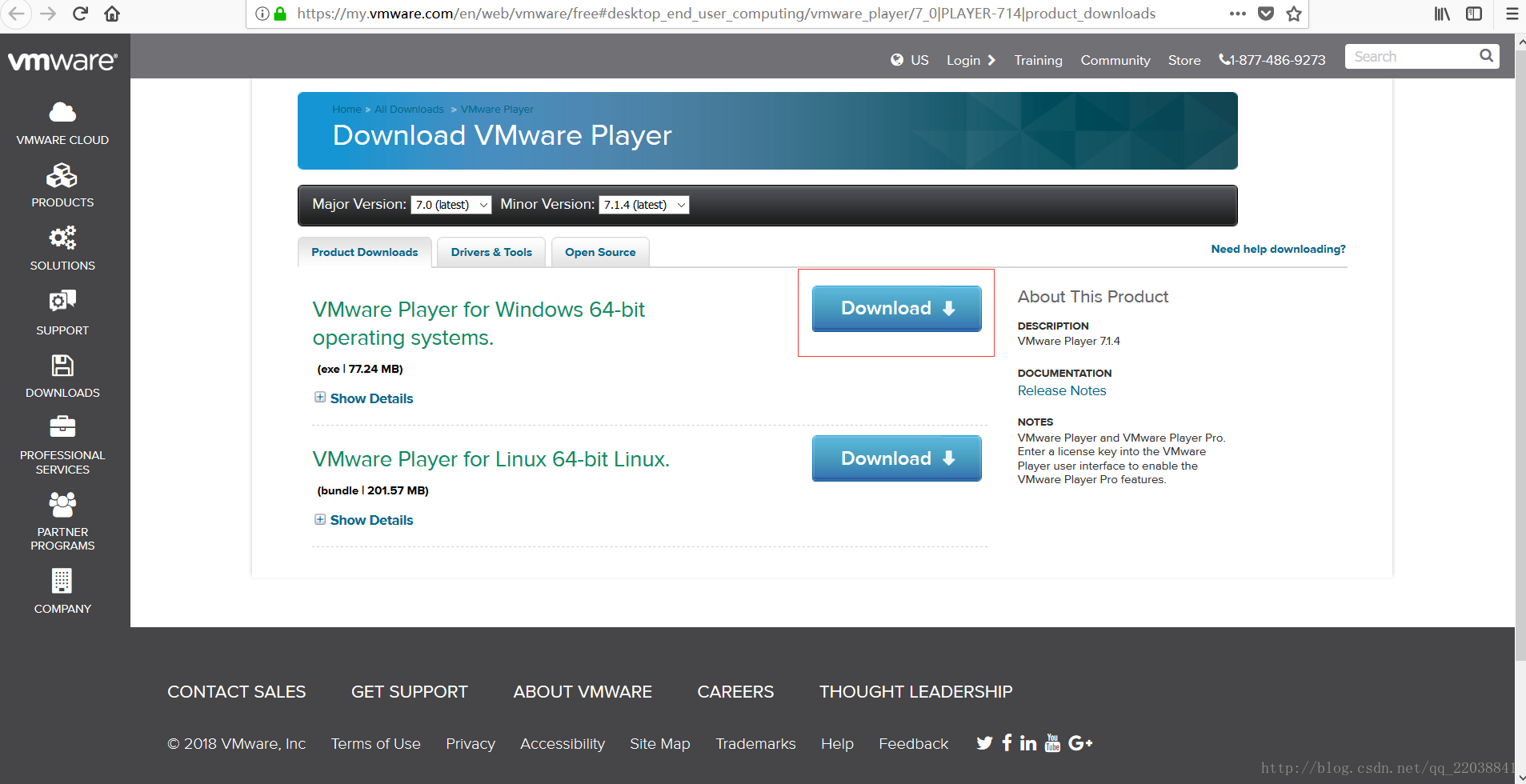Open the Site Map footer link
Screen dimensions: 1526x784
pyautogui.click(x=659, y=744)
